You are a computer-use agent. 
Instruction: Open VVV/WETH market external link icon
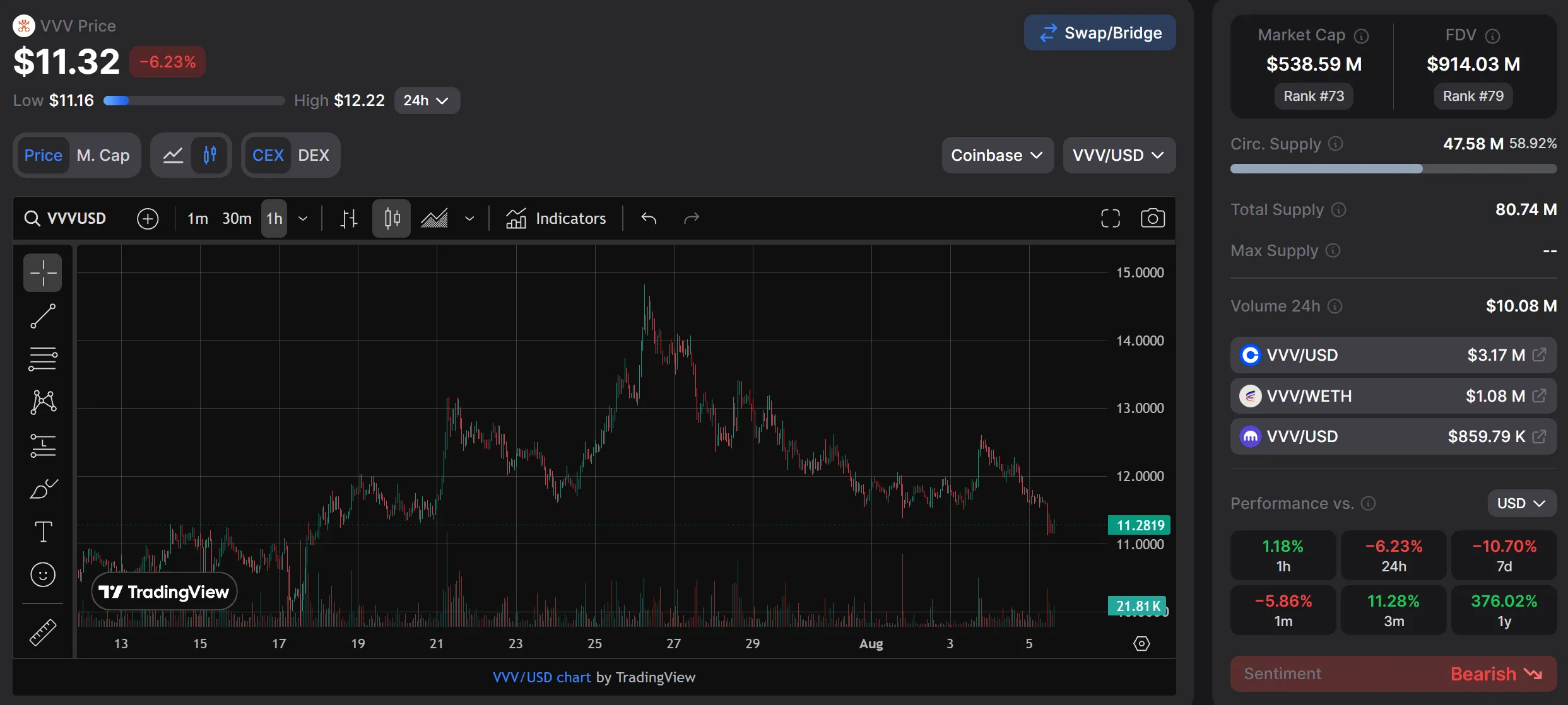click(x=1539, y=396)
